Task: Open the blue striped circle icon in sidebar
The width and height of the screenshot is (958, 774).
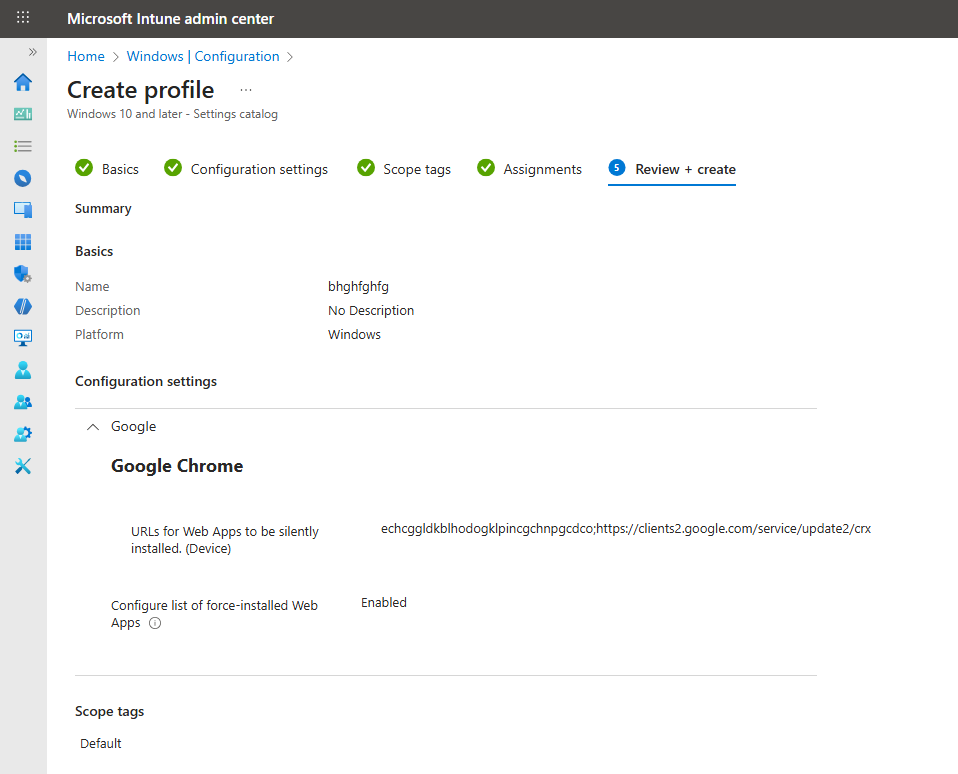Action: (23, 306)
